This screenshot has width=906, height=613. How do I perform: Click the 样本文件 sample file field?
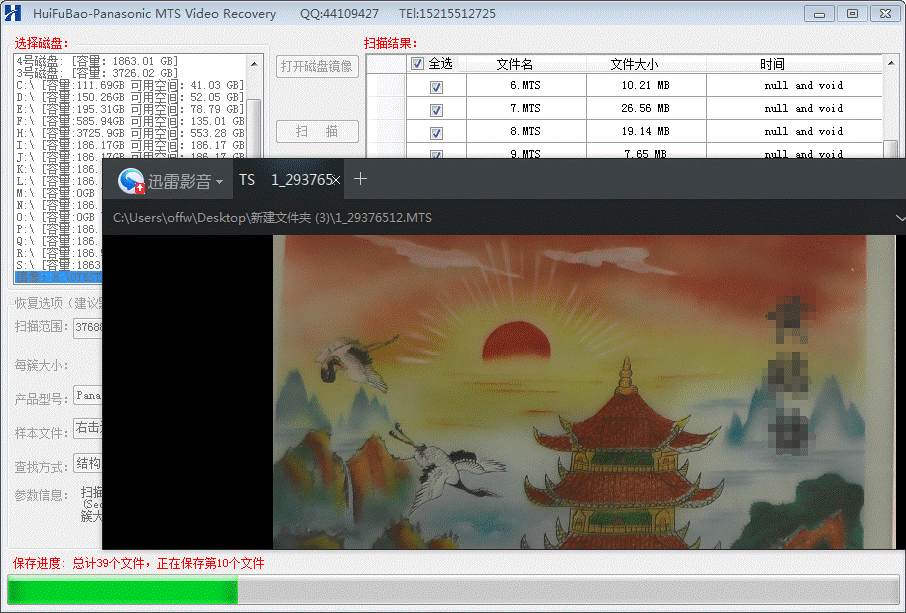[x=88, y=428]
